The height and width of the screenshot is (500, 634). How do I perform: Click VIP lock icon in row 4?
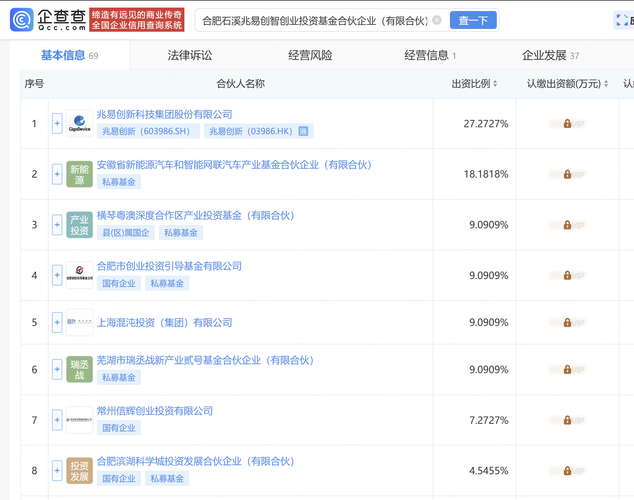click(567, 276)
